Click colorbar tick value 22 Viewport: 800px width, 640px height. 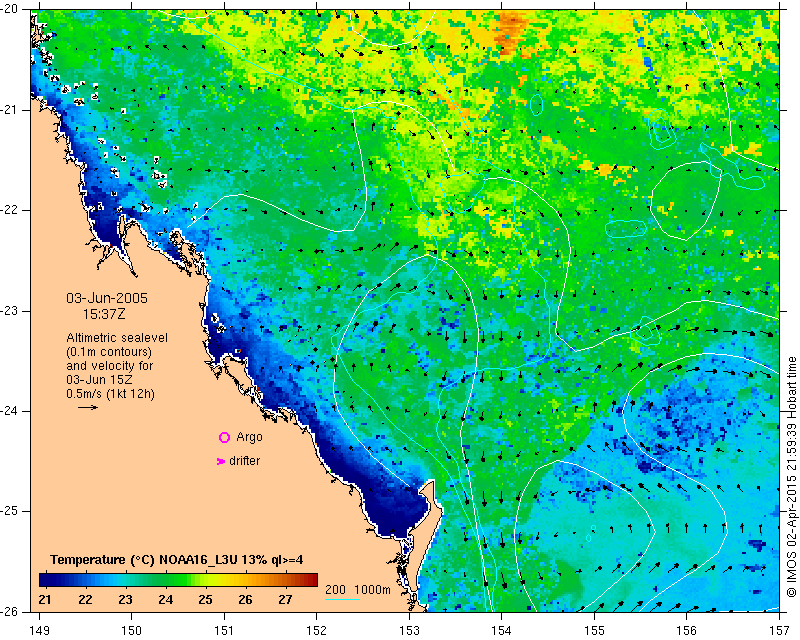(85, 599)
